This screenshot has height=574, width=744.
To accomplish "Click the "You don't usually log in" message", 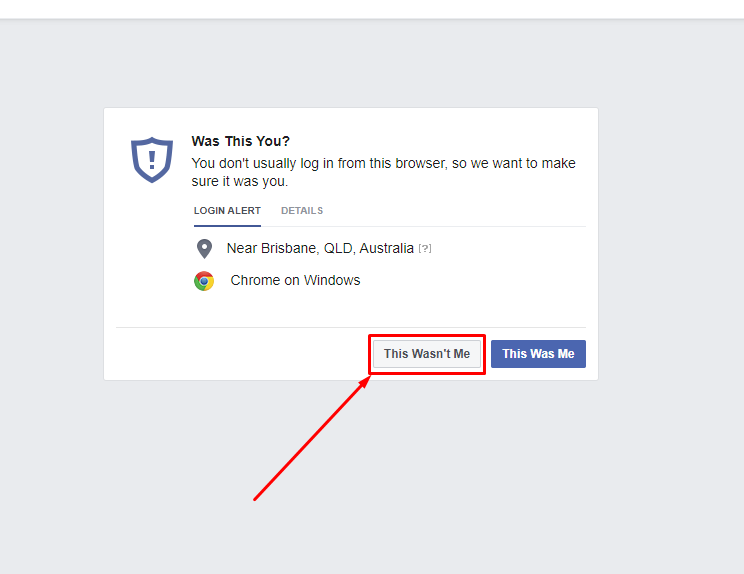I will pos(383,172).
